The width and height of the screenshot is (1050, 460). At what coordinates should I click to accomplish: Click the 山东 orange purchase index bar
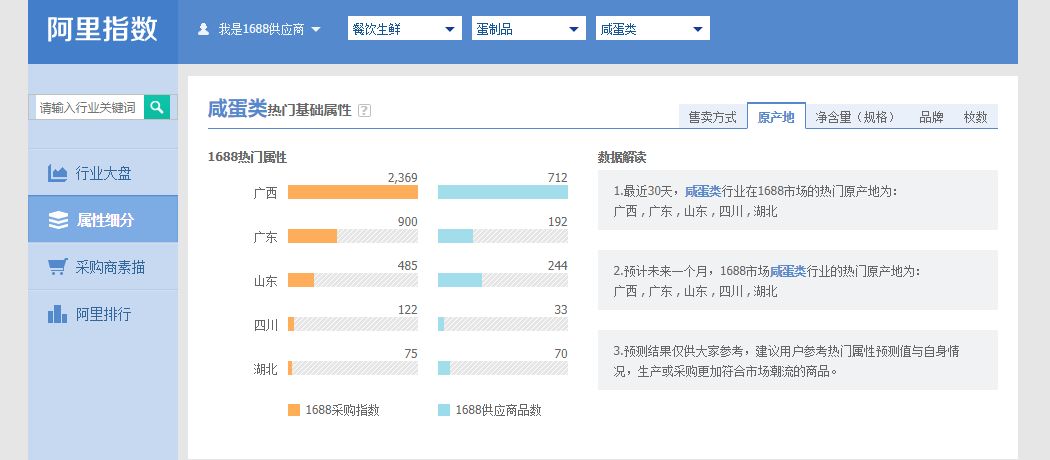301,280
